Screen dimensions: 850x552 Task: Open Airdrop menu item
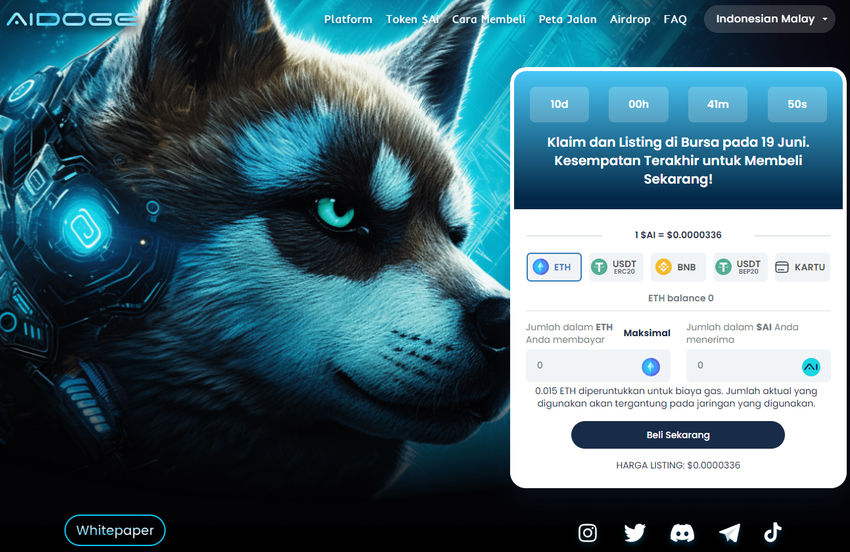point(630,20)
